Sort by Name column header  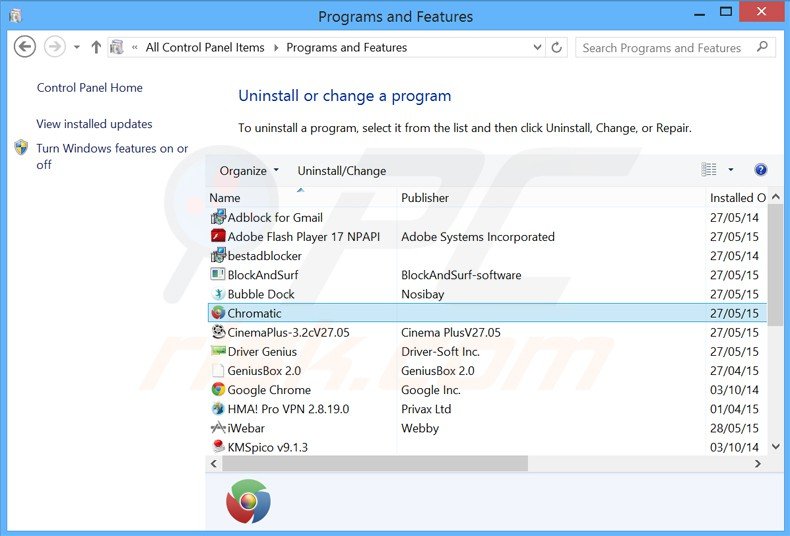point(301,197)
